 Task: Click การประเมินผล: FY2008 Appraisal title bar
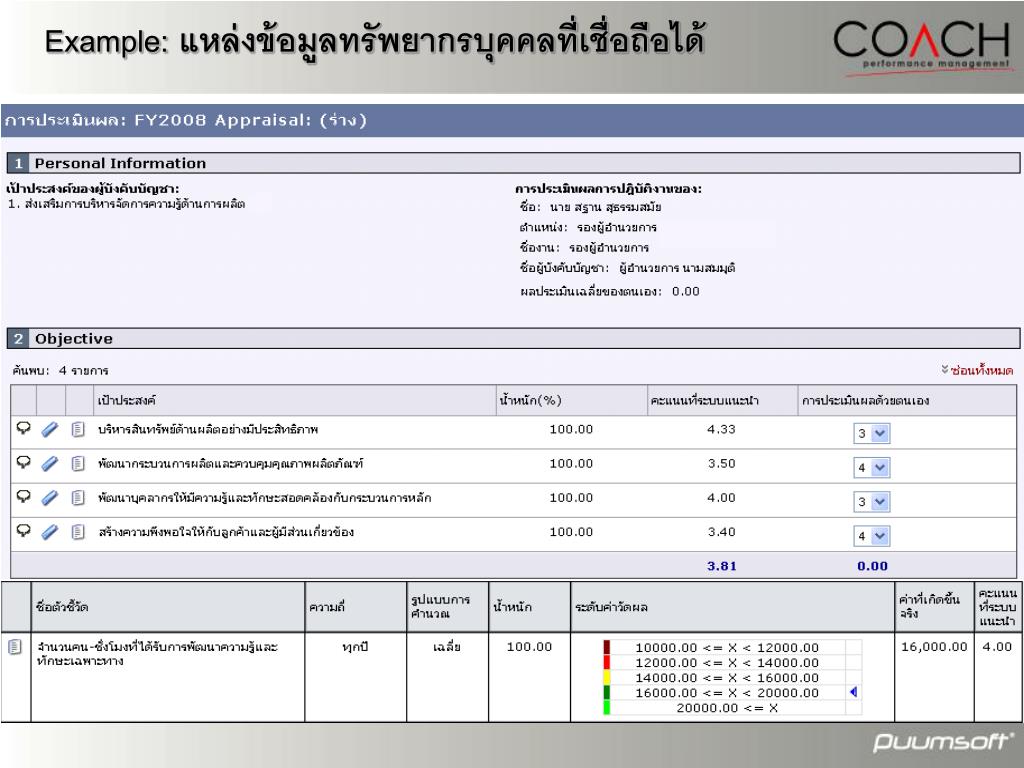513,120
